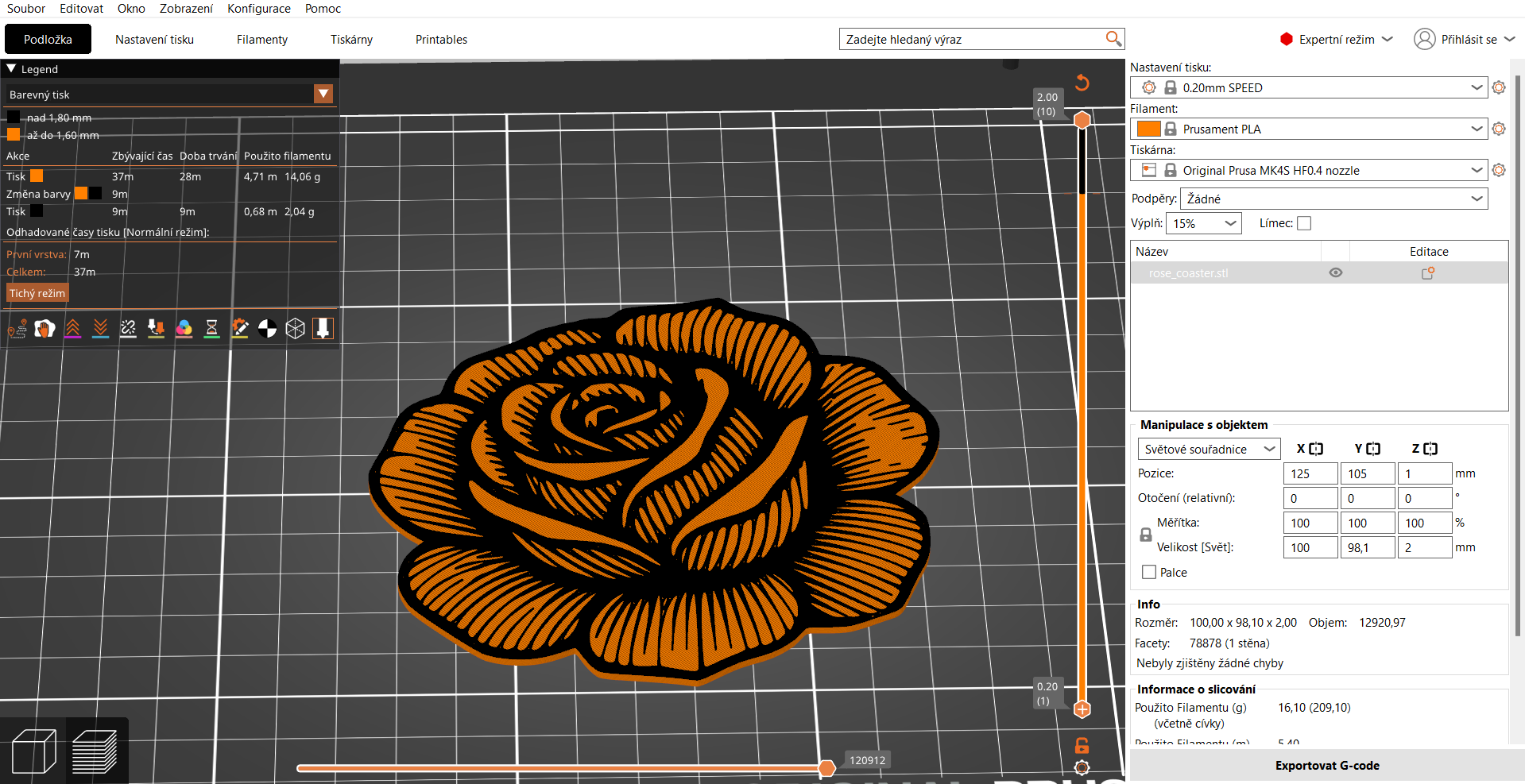Toggle center of gravity icon
Viewport: 1525px width, 784px height.
268,328
